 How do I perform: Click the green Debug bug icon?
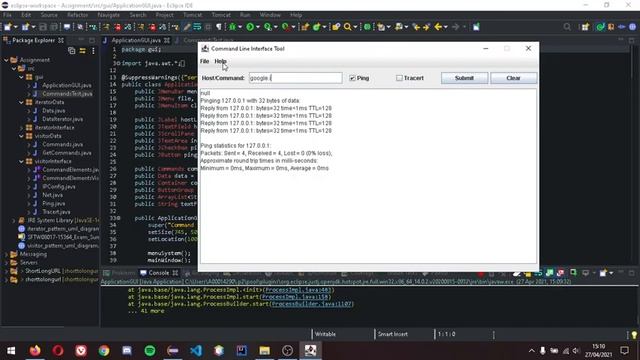[232, 27]
